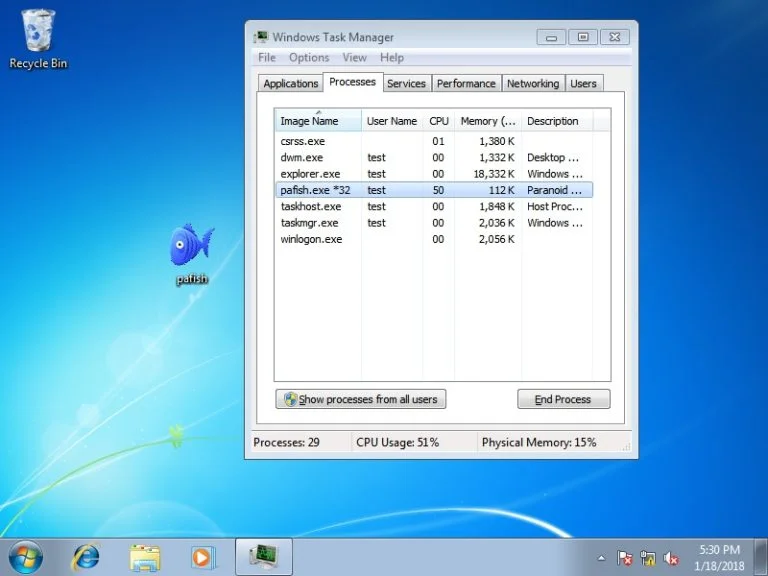Click the End Process button
Viewport: 768px width, 576px height.
[x=563, y=399]
